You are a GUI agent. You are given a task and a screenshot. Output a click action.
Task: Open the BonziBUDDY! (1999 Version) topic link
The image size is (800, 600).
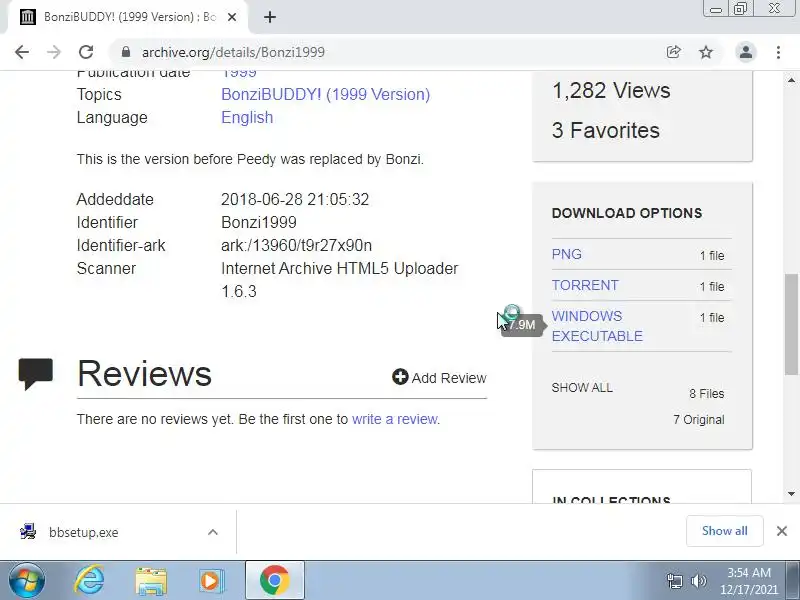click(326, 94)
